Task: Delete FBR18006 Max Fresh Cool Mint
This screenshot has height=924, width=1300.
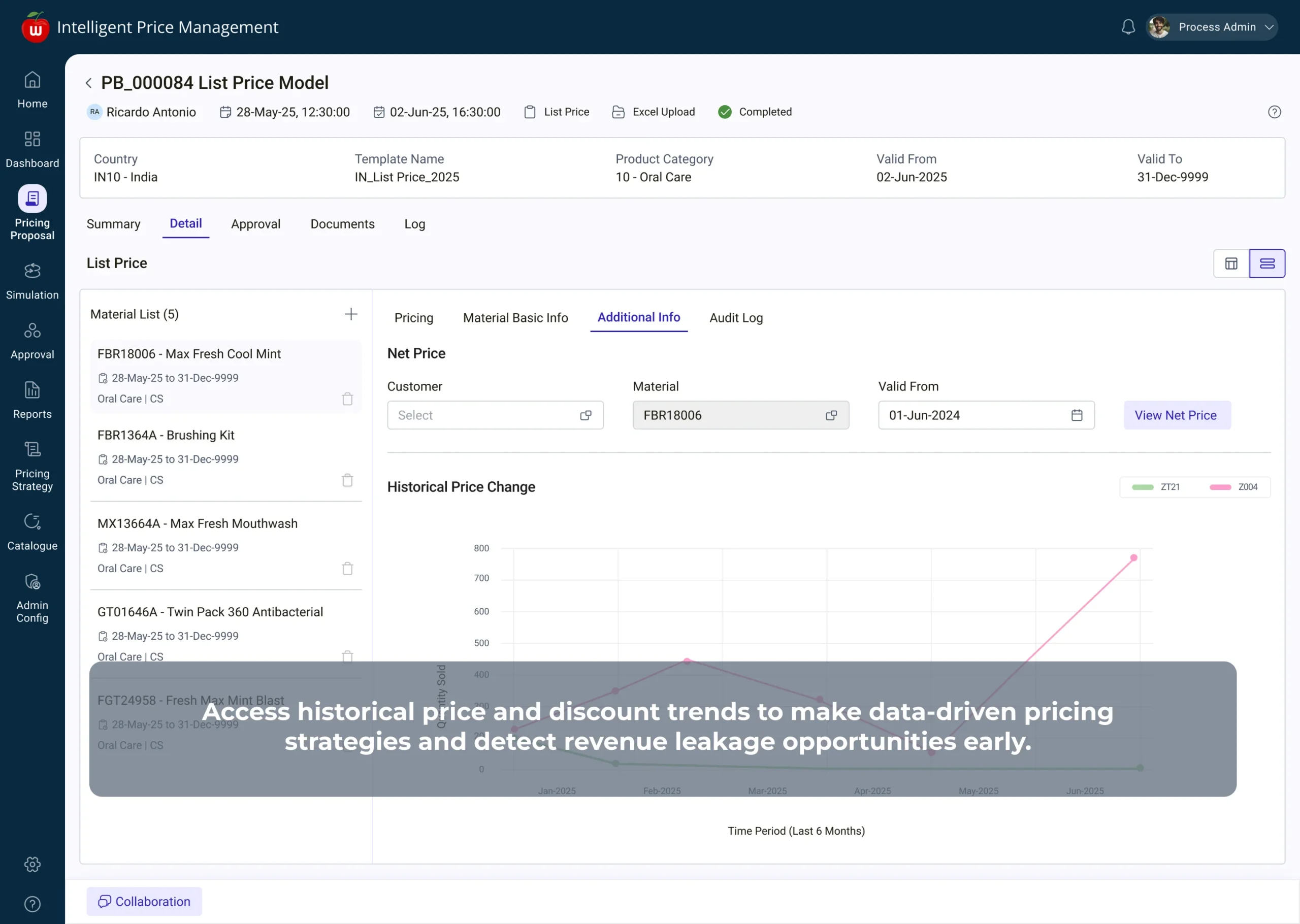Action: (x=347, y=399)
